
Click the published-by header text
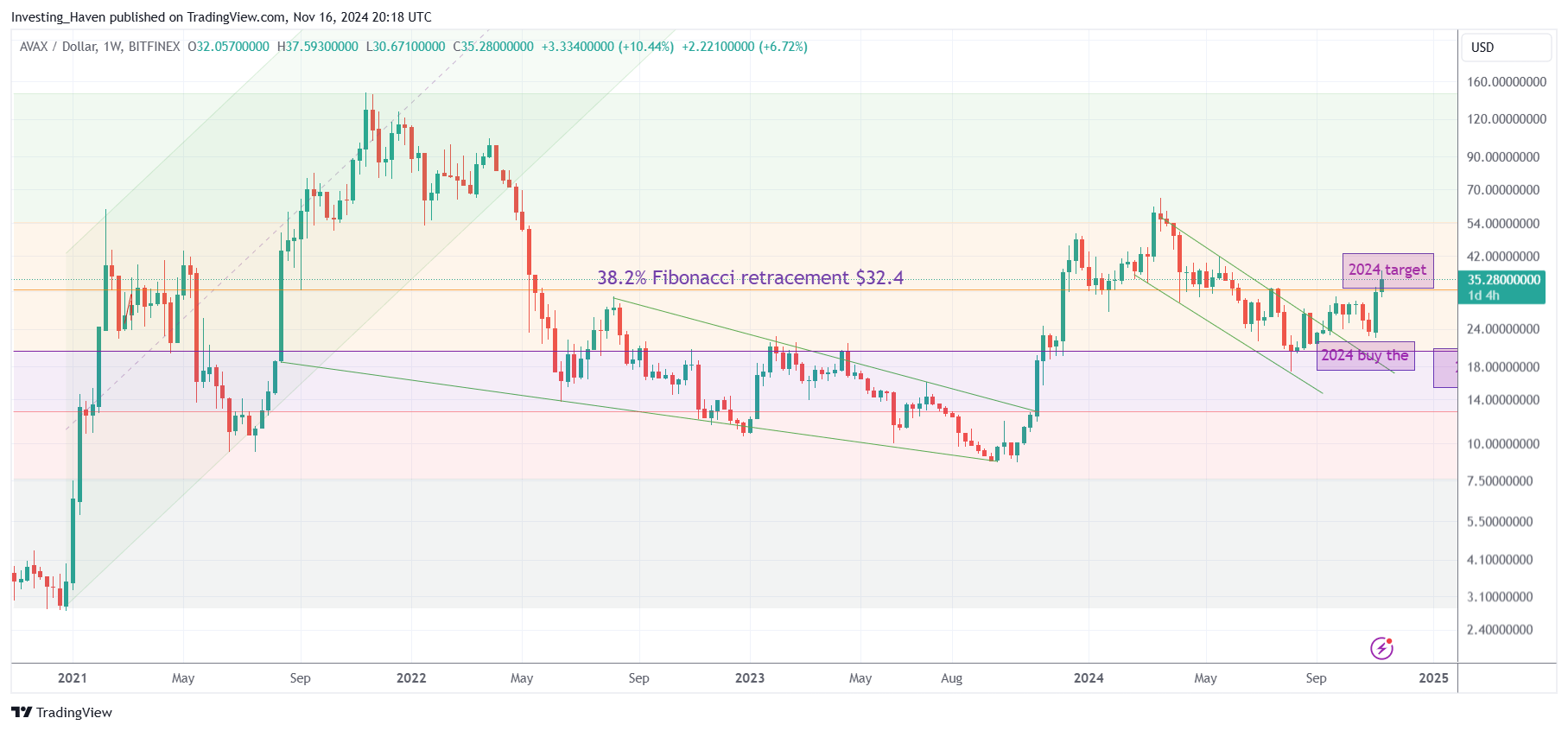point(221,17)
